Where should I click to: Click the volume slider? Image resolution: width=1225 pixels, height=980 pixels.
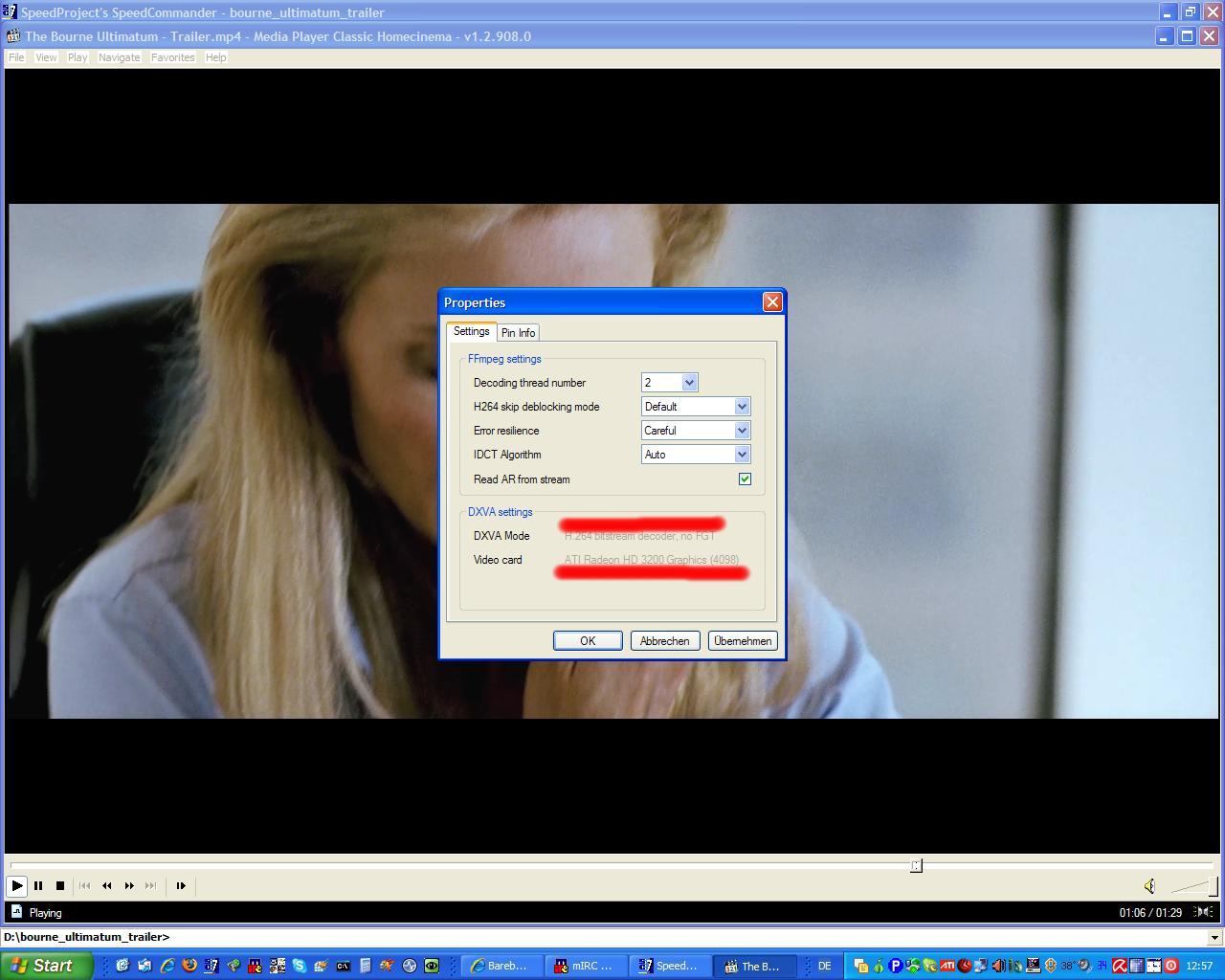(1194, 885)
